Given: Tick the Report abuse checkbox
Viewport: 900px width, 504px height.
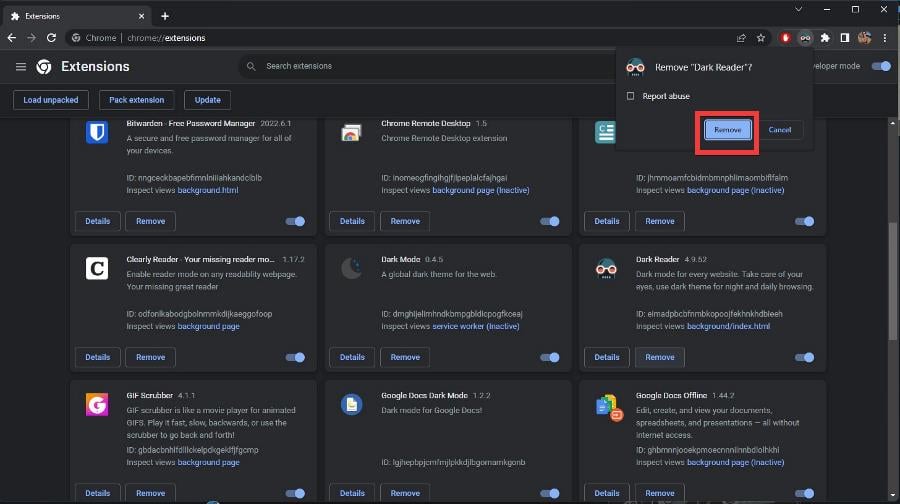Looking at the screenshot, I should click(630, 96).
